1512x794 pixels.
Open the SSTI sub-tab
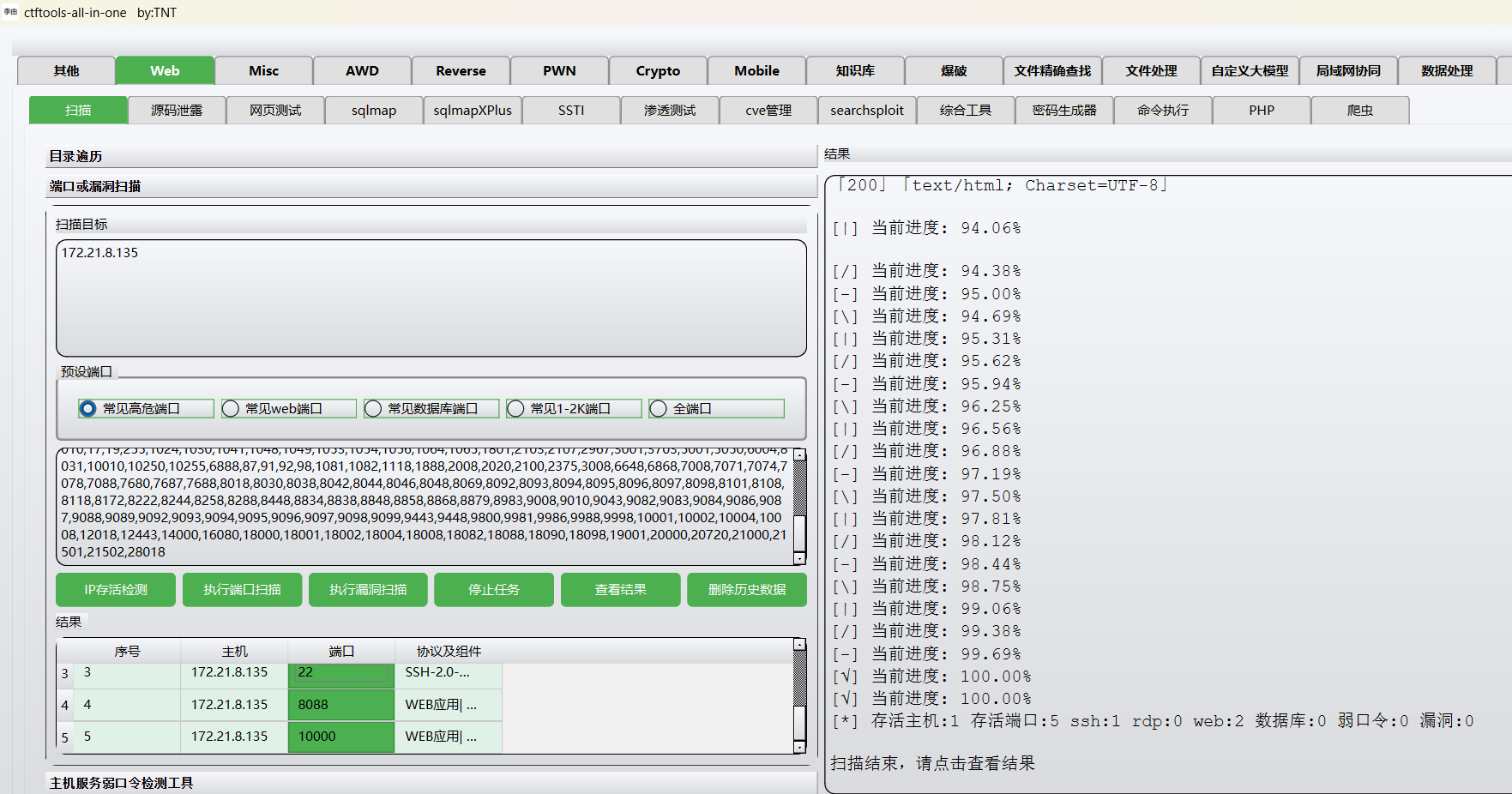pos(571,110)
